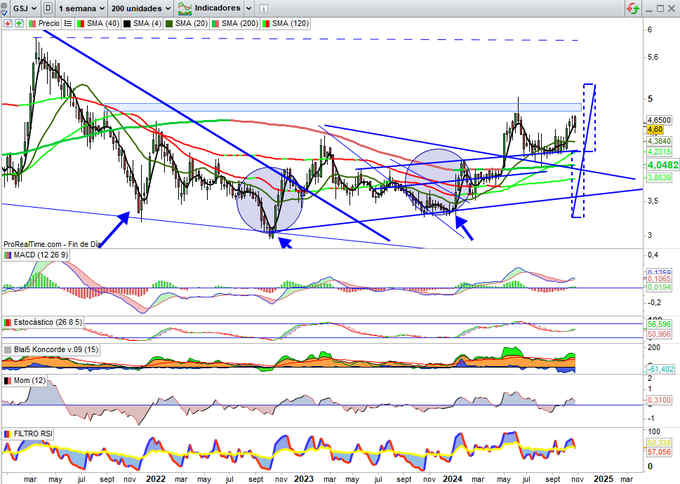Click the yellow 4,60 current price label
This screenshot has width=680, height=484.
655,130
